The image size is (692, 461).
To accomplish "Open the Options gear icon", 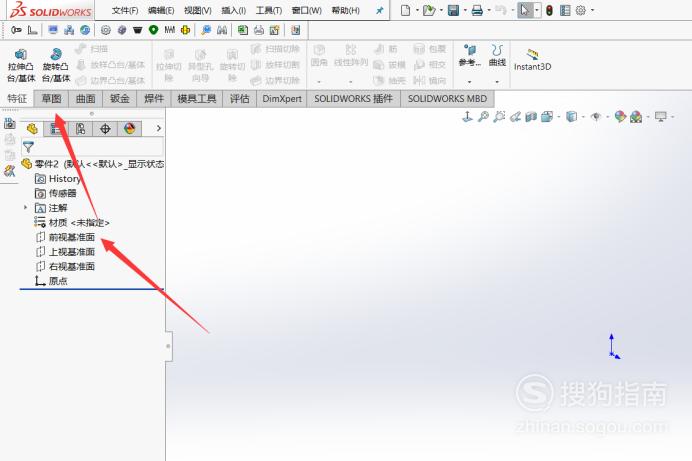I will tap(581, 10).
